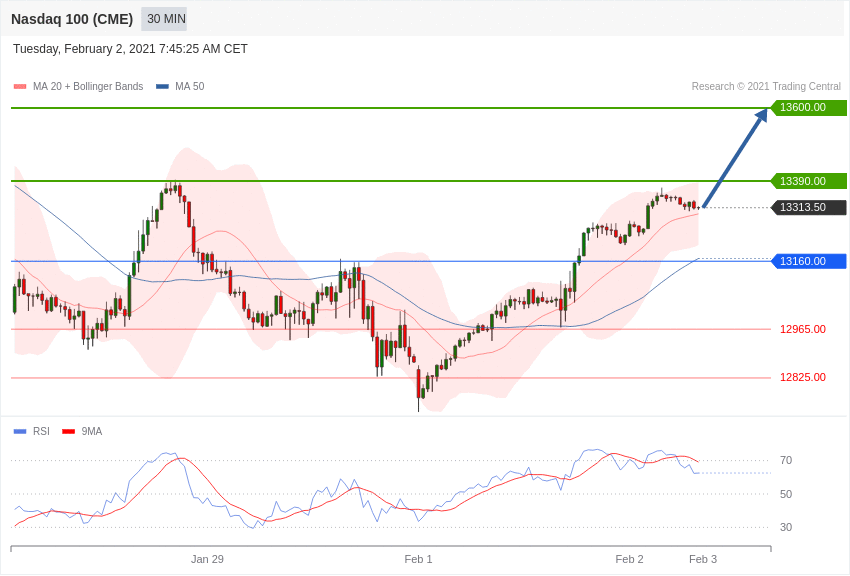The width and height of the screenshot is (850, 576).
Task: Click the 13160.00 blue pivot label
Action: click(808, 261)
